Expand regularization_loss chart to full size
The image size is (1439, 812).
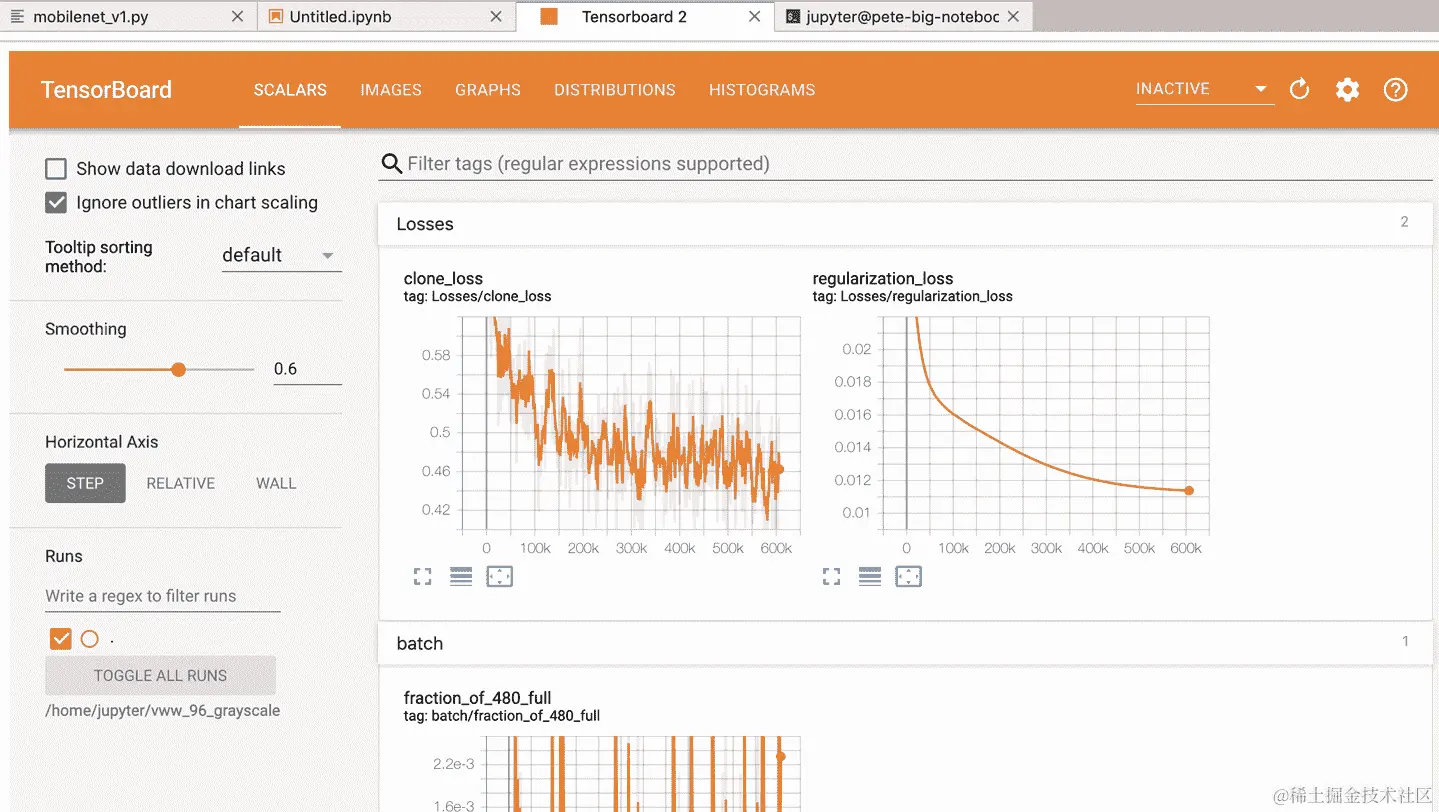coord(831,576)
